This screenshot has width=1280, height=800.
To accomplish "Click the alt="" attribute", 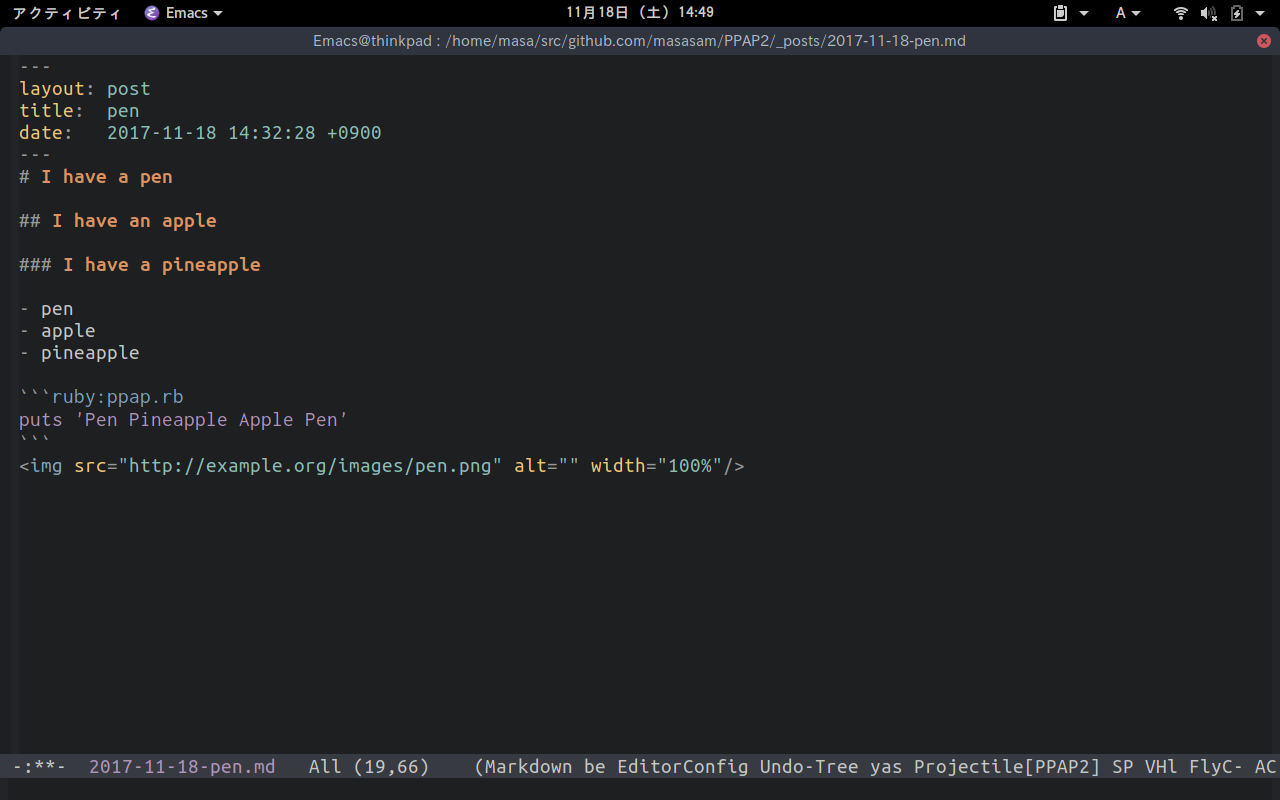I will pos(546,465).
